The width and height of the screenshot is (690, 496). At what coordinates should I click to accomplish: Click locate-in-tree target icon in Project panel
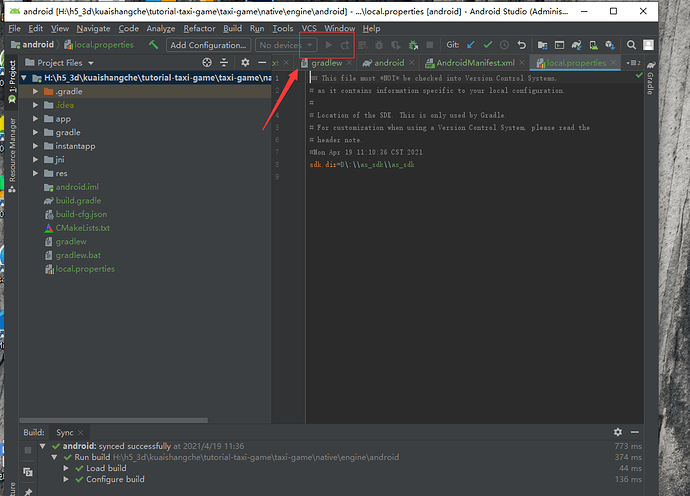tap(207, 62)
